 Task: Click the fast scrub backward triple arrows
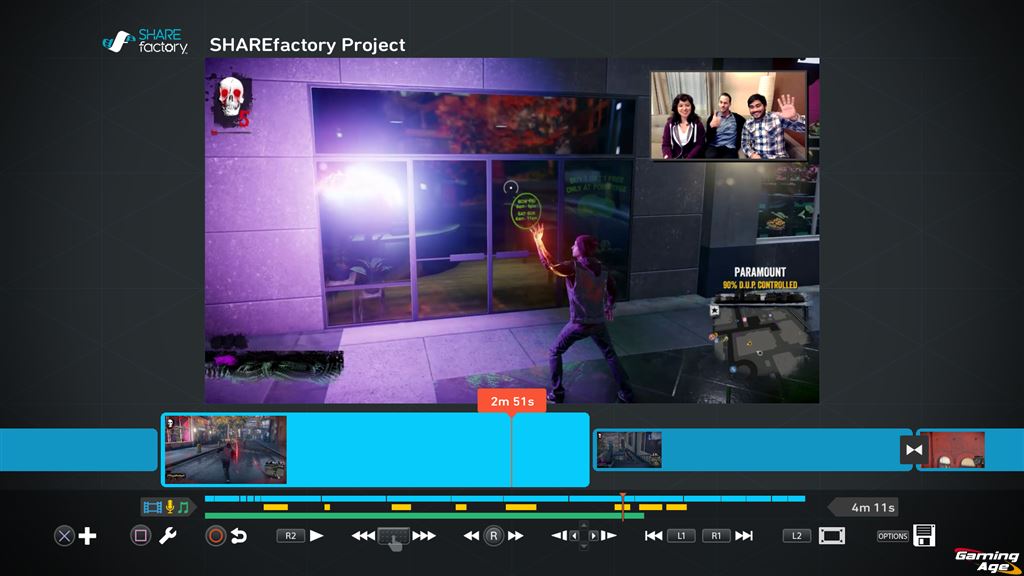(x=363, y=536)
